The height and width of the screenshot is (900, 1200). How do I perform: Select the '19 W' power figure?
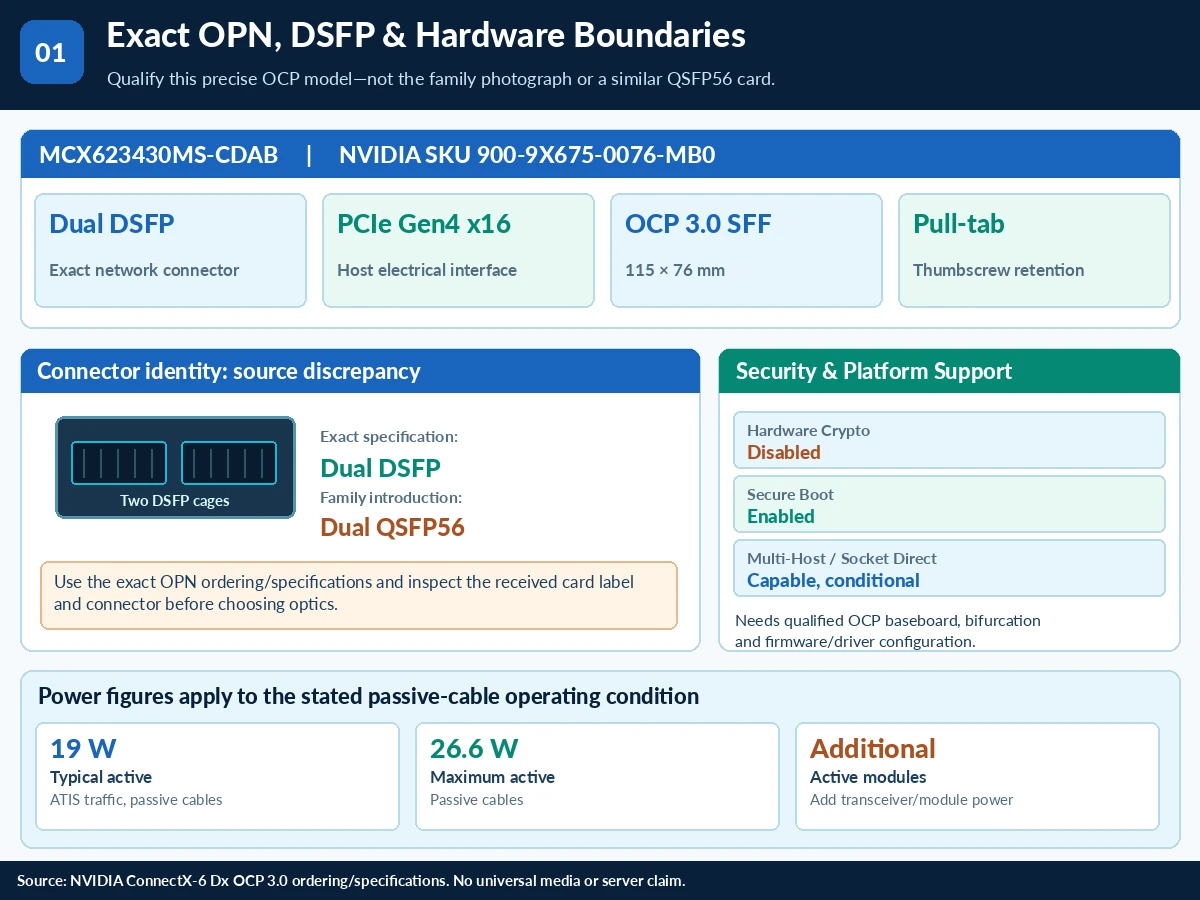tap(84, 749)
